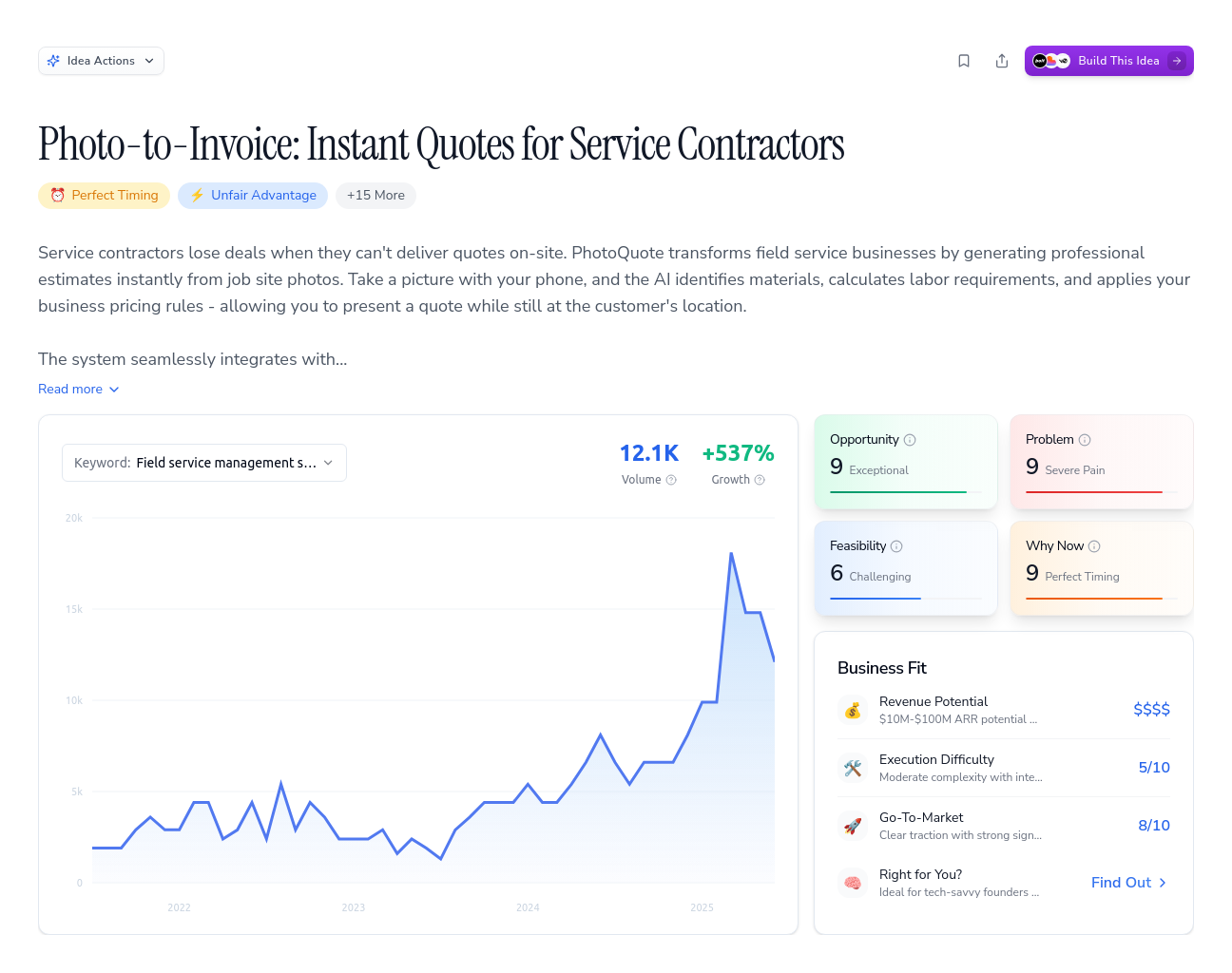Click the Problem score progress bar
Viewport: 1232px width, 973px height.
(1102, 492)
